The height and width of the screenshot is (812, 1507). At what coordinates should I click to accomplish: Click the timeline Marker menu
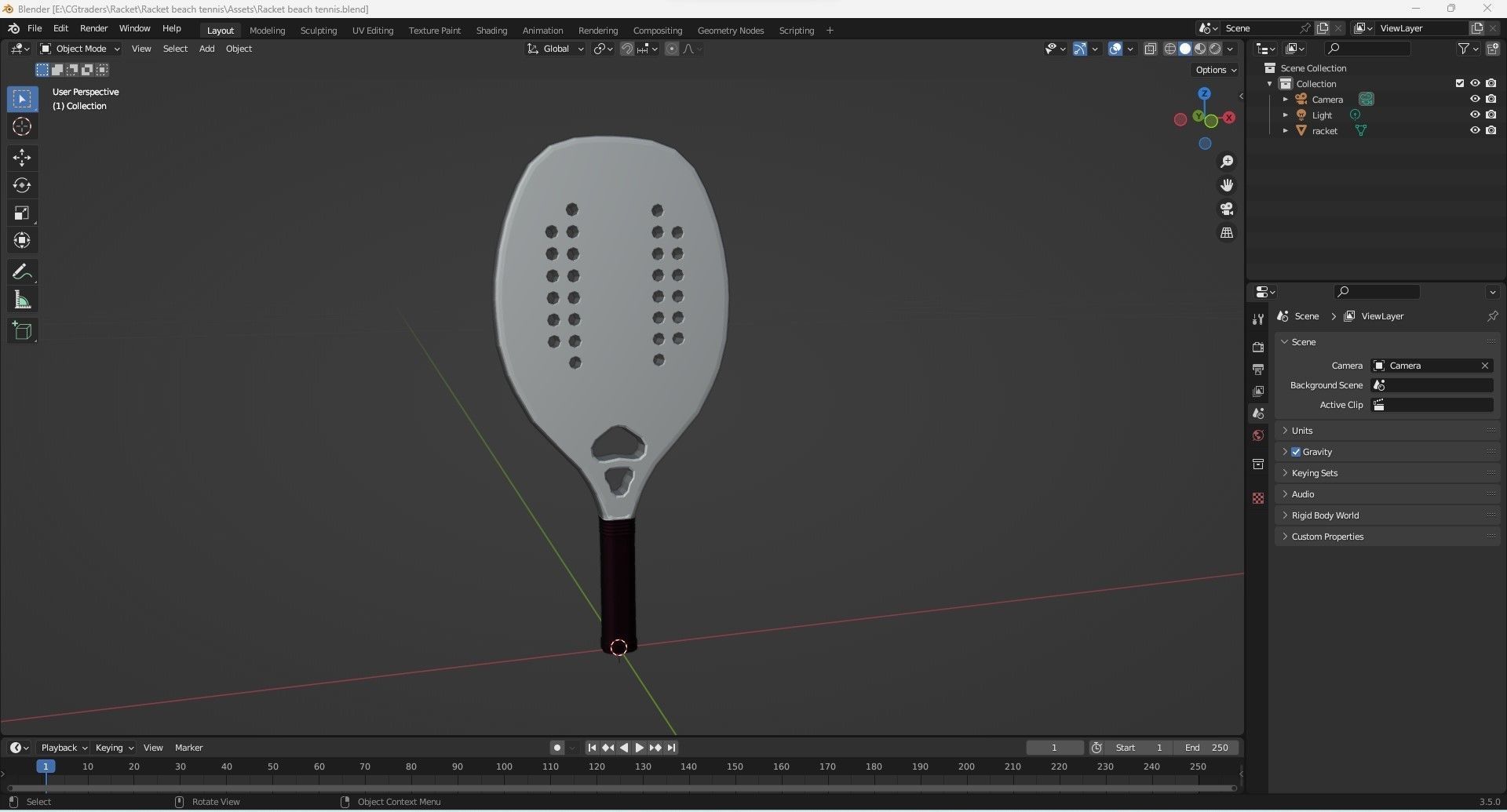pyautogui.click(x=188, y=748)
